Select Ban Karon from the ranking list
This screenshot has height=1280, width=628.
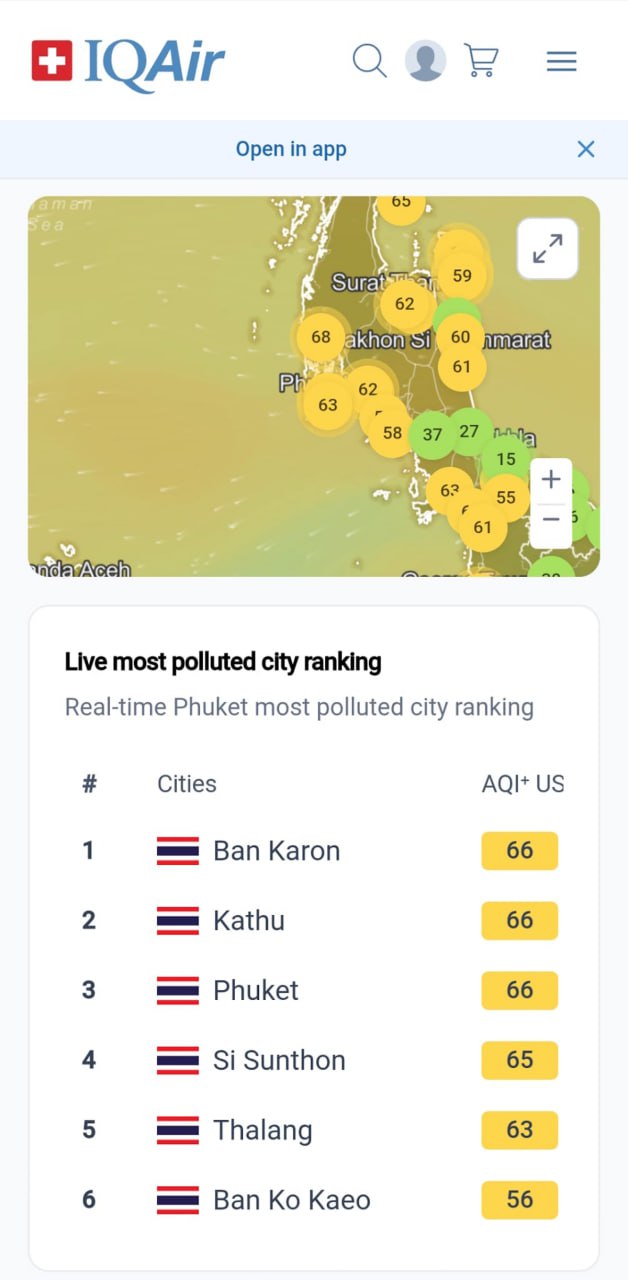point(277,850)
